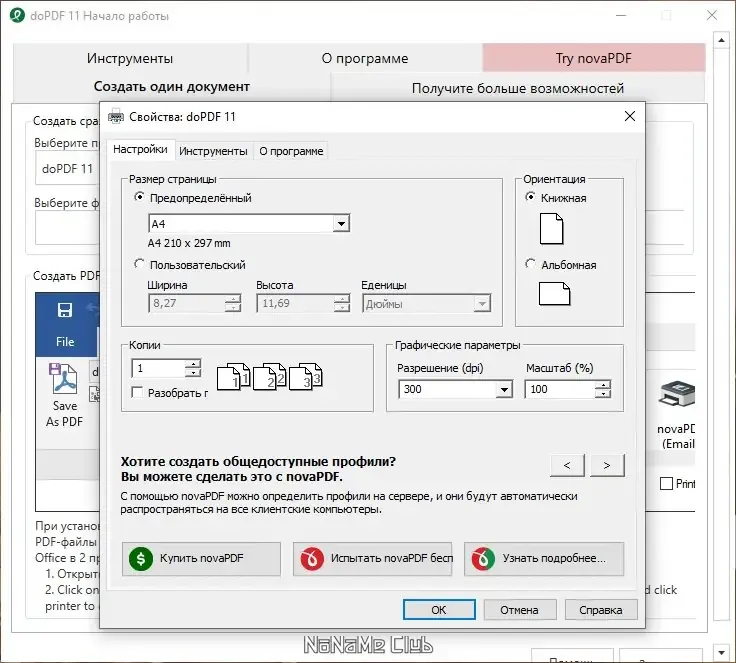The height and width of the screenshot is (663, 736).
Task: Open the Дюймы units dropdown
Action: point(482,304)
